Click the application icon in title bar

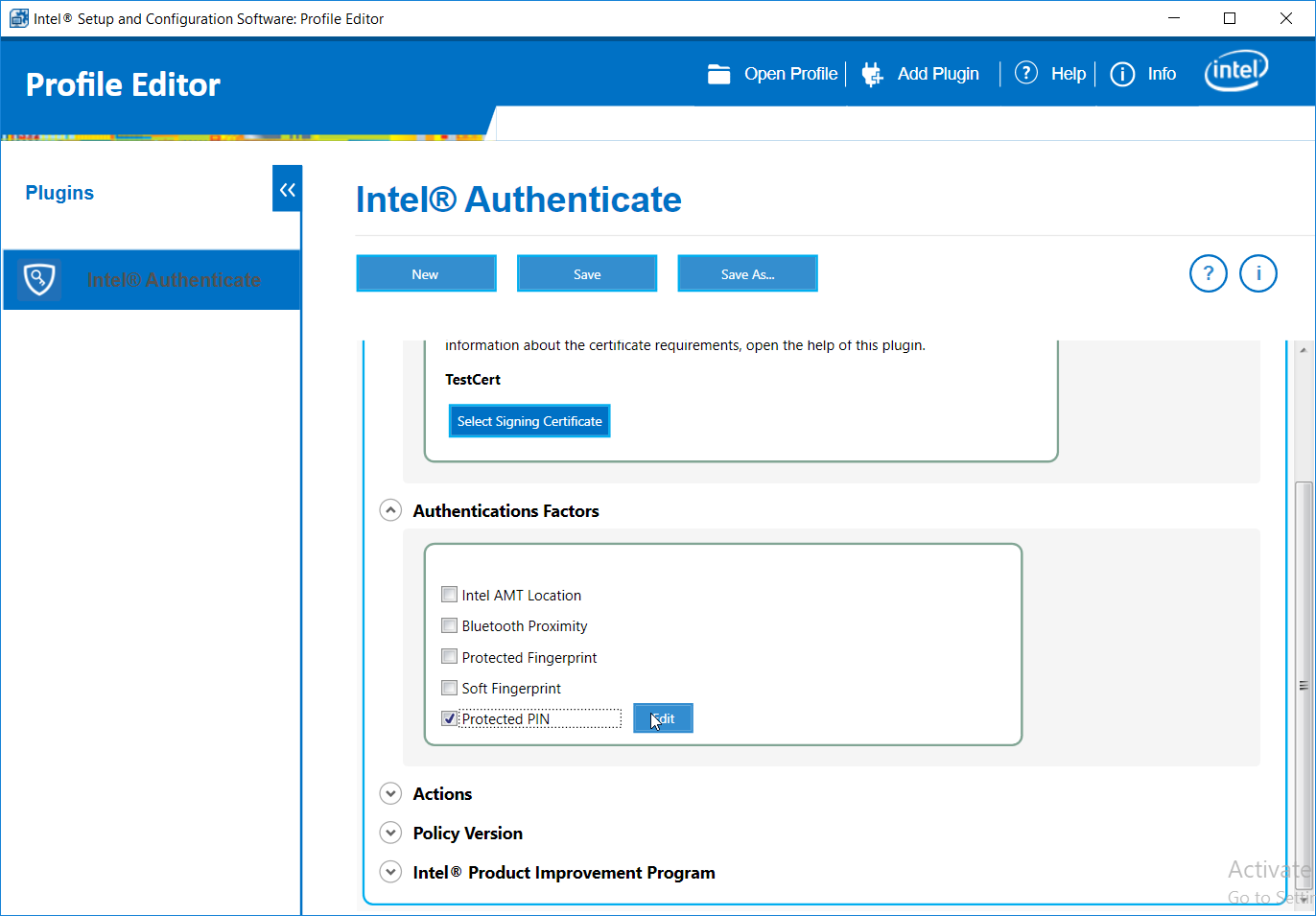coord(18,18)
